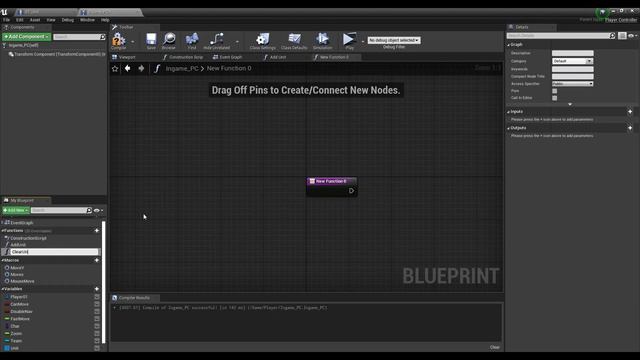Add an input parameter with the plus icon
Screen dimensions: 640x360
(630, 111)
